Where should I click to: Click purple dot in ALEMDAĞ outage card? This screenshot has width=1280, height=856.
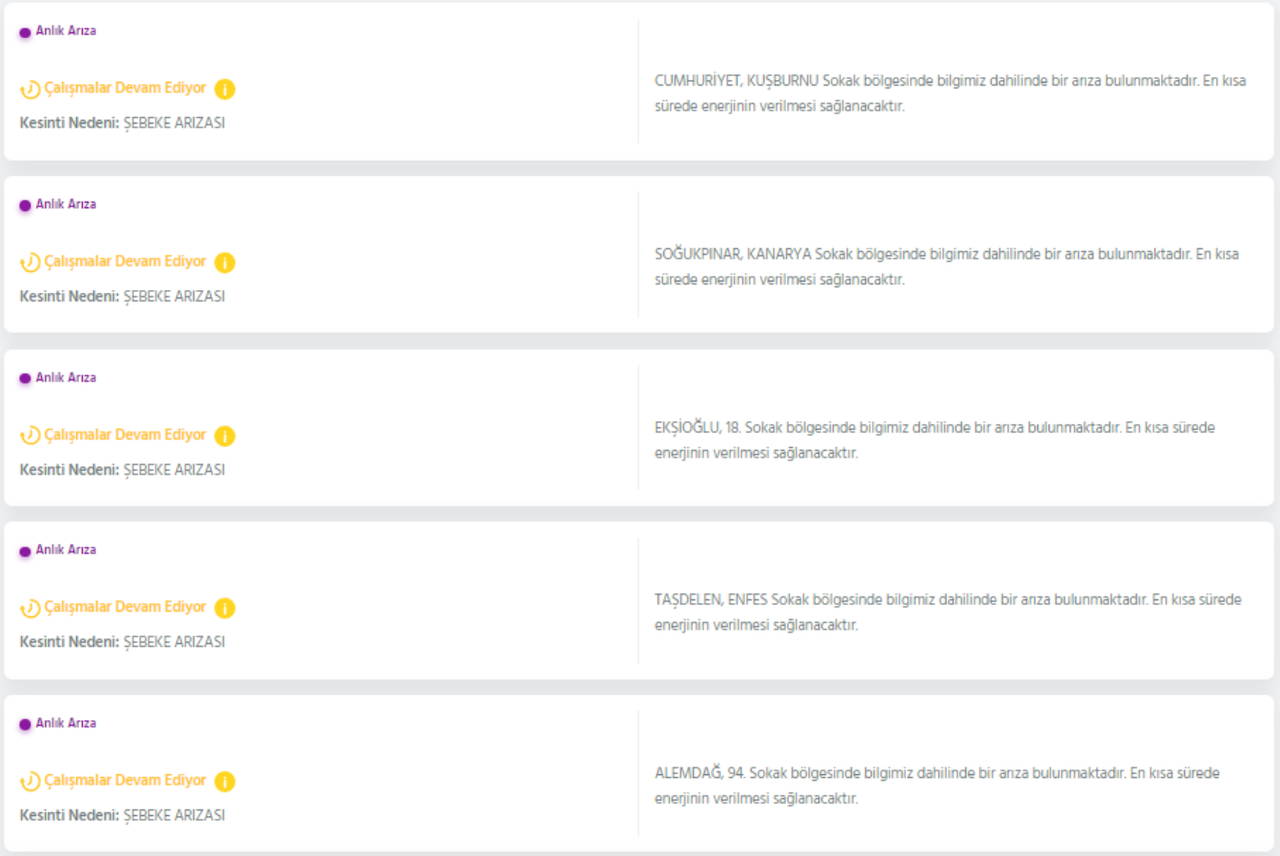pos(25,724)
